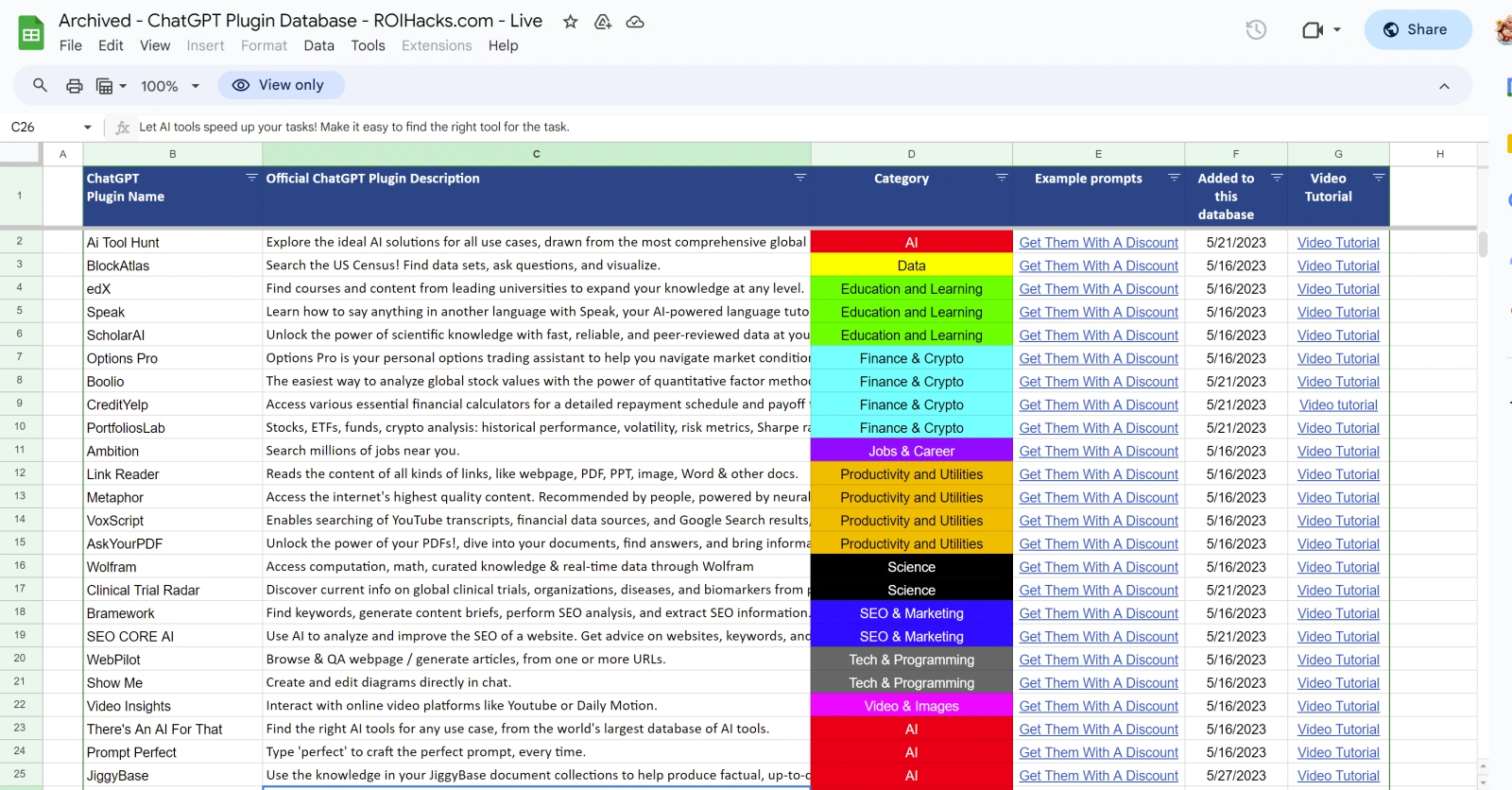Select the Clinical Trial Radar cell
Viewport: 1512px width, 790px height.
click(173, 590)
